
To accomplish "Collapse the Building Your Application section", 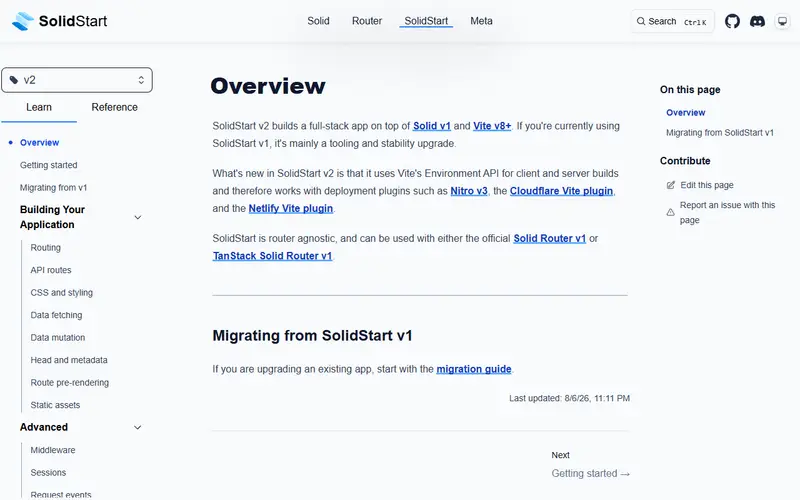I will click(x=137, y=217).
